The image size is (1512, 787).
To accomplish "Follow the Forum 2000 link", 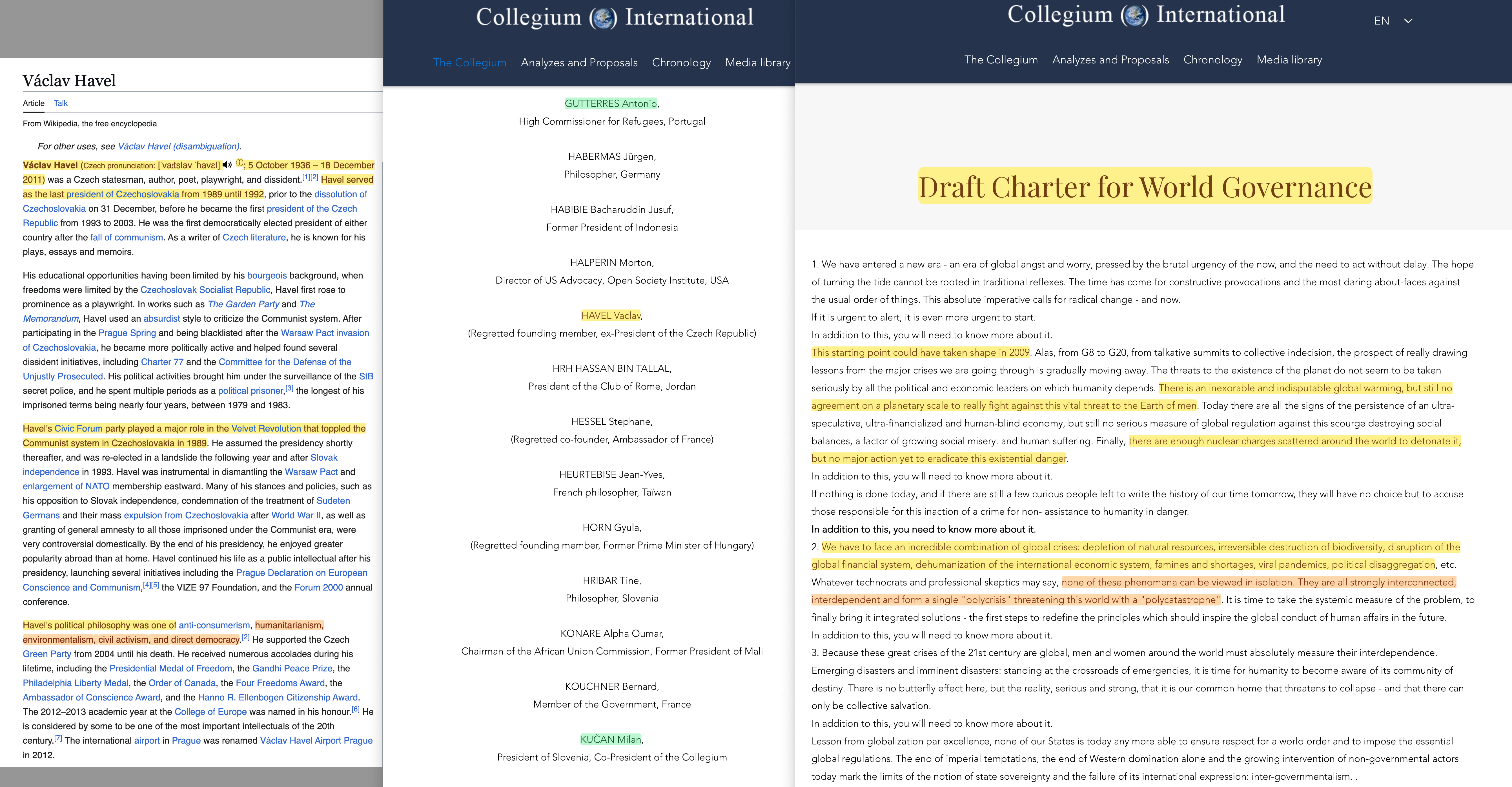I will point(318,588).
